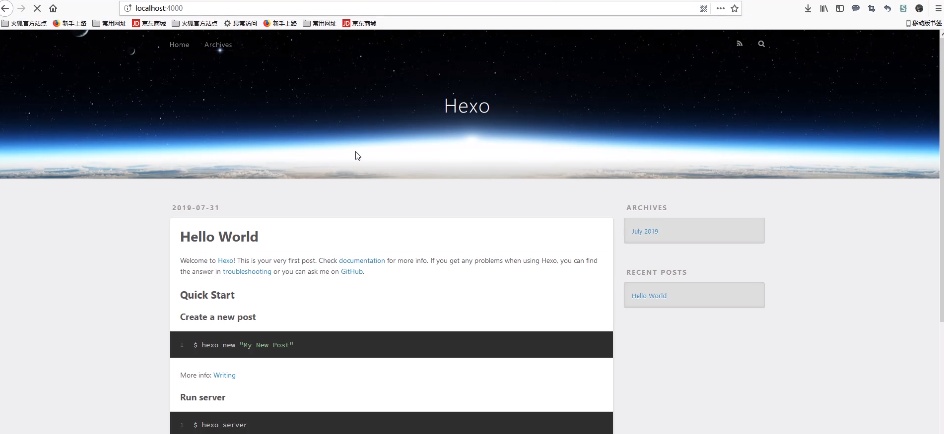
Task: Open July 2019 in Archives
Action: tap(645, 231)
